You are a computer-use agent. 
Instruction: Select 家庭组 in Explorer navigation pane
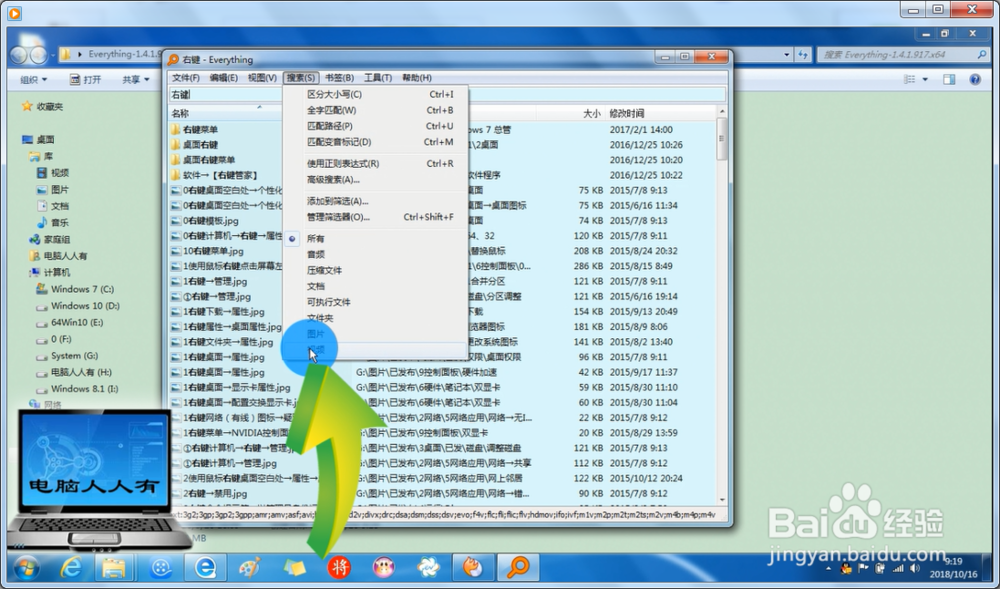coord(57,240)
